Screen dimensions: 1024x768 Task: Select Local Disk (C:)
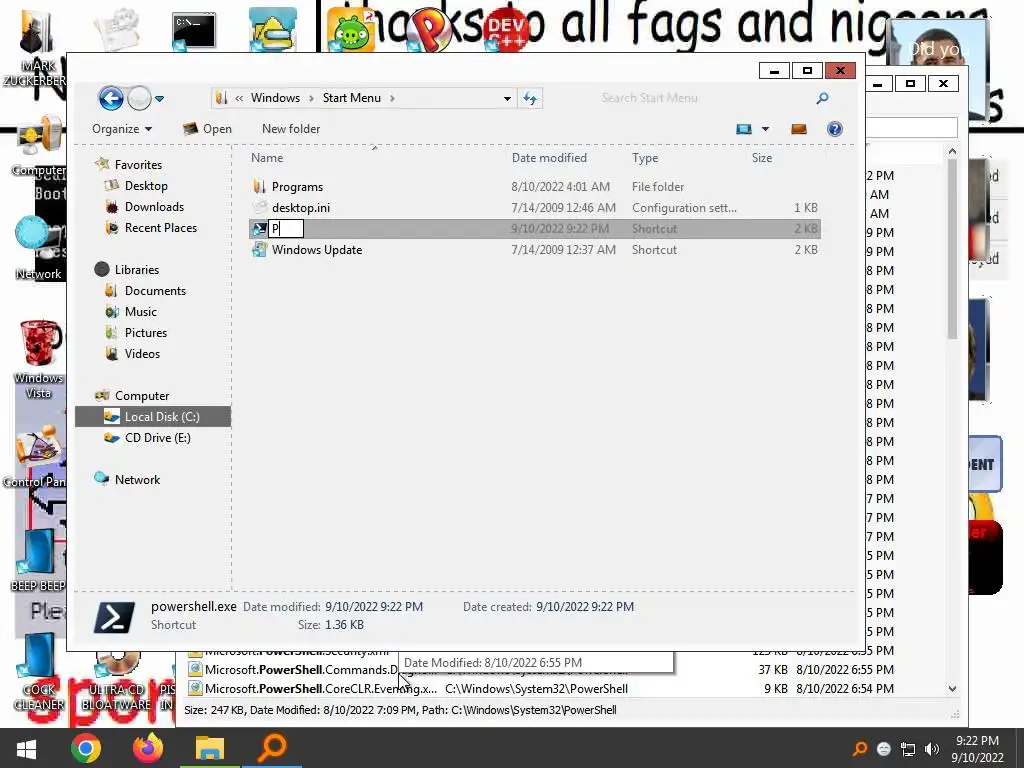coord(153,417)
